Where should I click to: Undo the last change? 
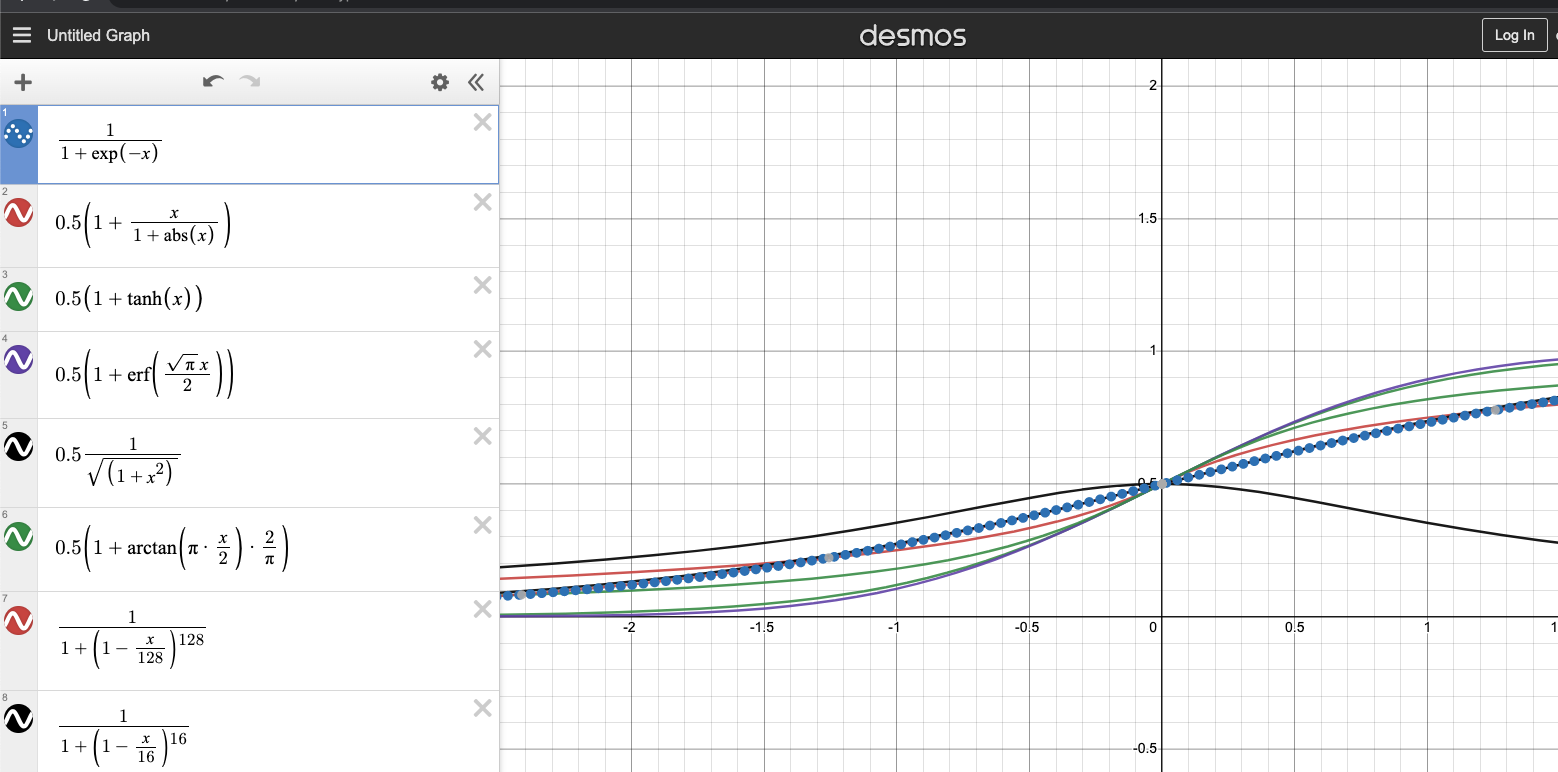(214, 82)
